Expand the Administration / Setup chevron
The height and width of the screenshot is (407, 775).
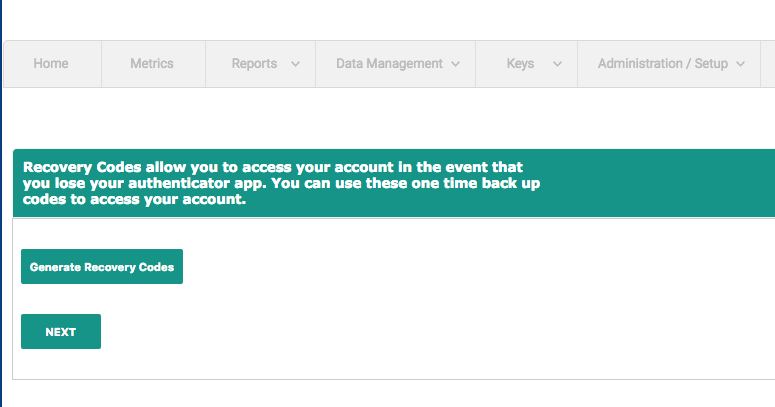point(741,64)
